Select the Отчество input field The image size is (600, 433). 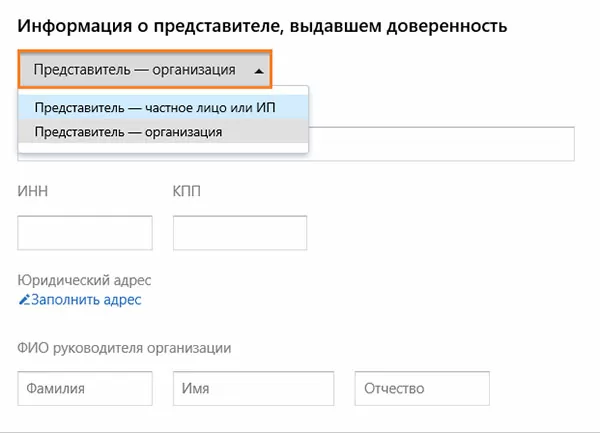[422, 388]
